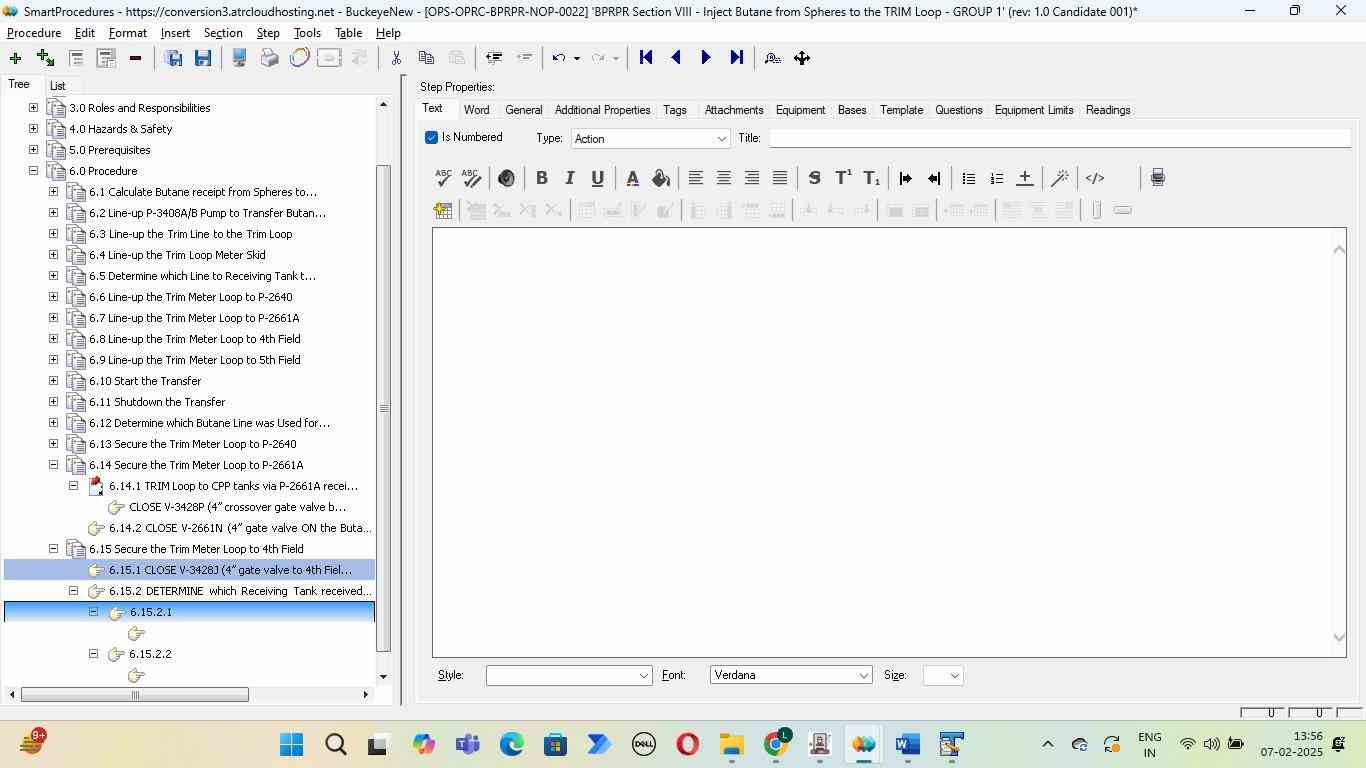Apply bold formatting in editor toolbar
This screenshot has width=1366, height=768.
pyautogui.click(x=542, y=178)
